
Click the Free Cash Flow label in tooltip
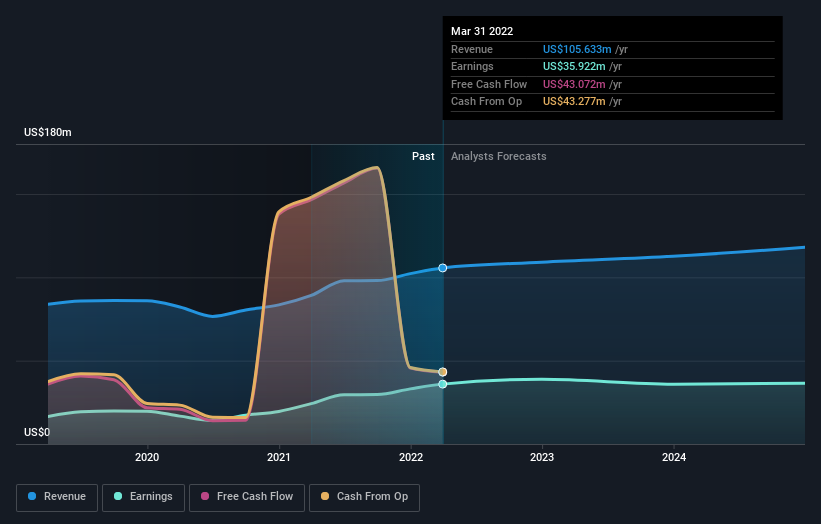pyautogui.click(x=489, y=84)
